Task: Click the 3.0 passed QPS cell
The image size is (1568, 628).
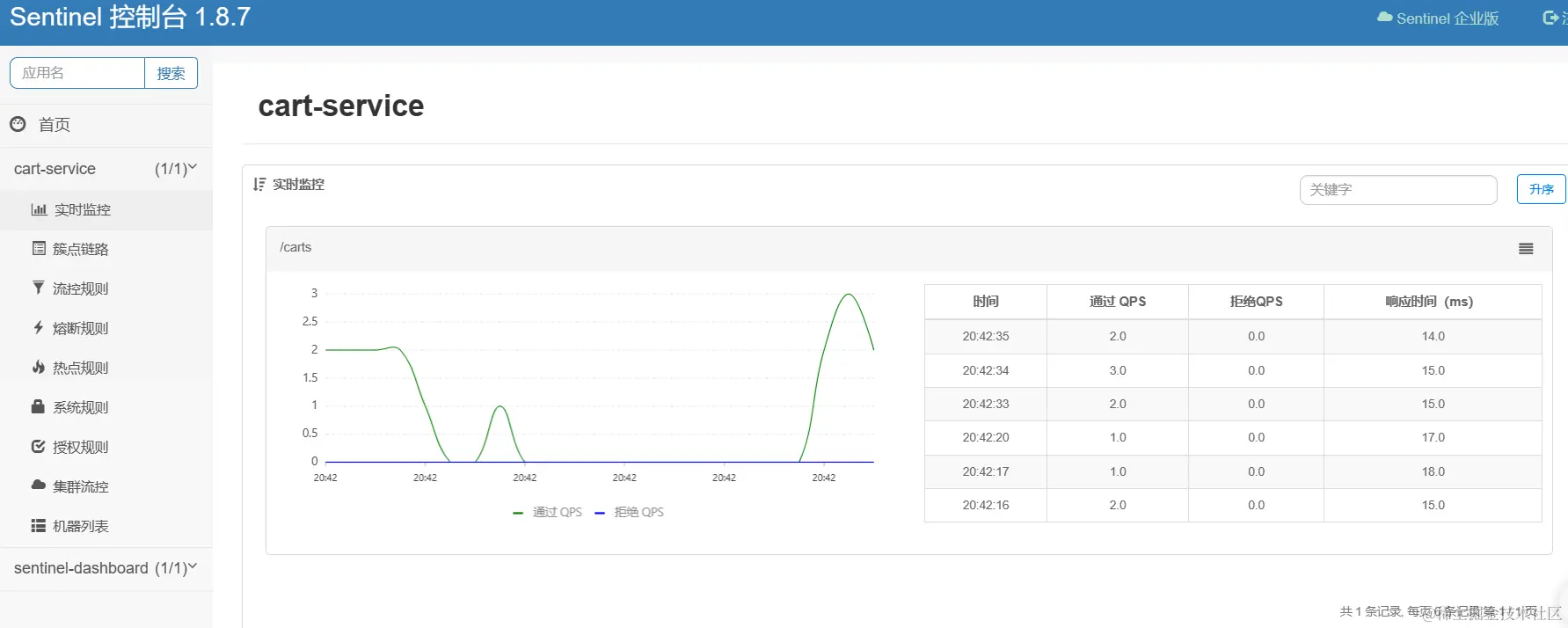Action: (x=1118, y=370)
